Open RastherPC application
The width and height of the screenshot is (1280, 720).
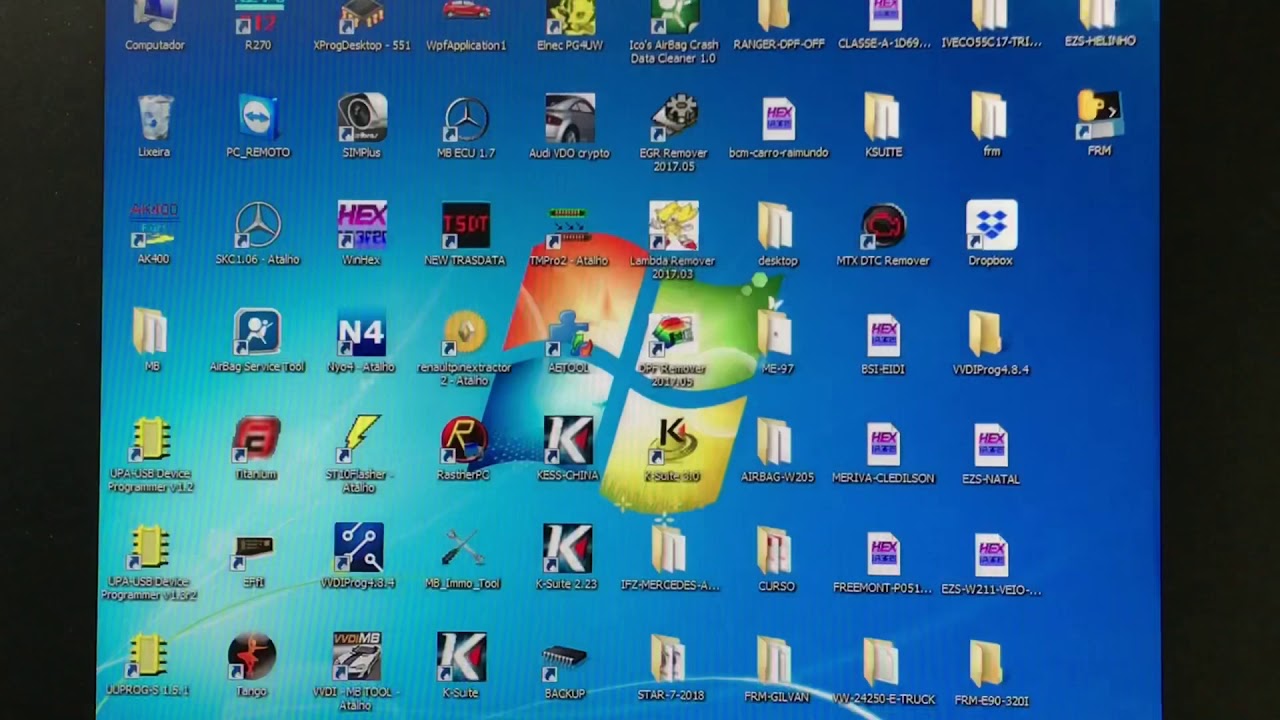(x=463, y=450)
